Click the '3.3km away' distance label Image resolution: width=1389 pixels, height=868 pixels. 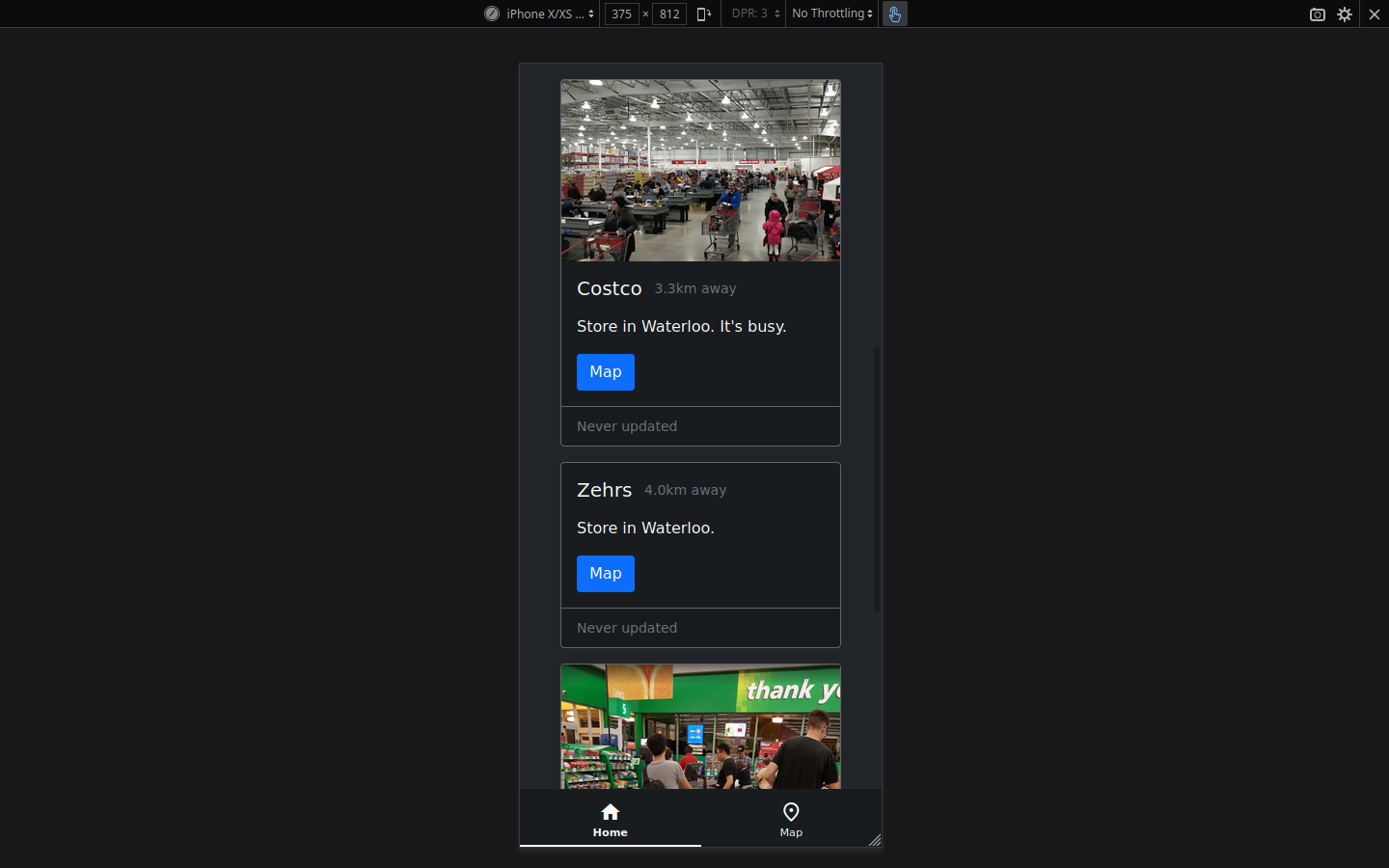(695, 288)
